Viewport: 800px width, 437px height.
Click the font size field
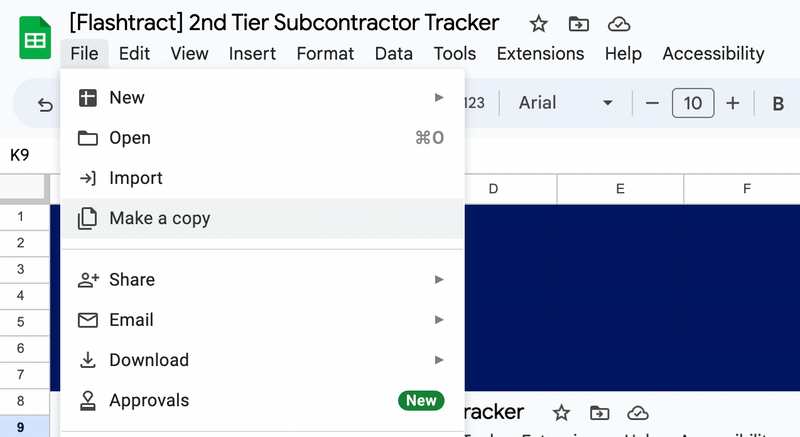click(693, 103)
